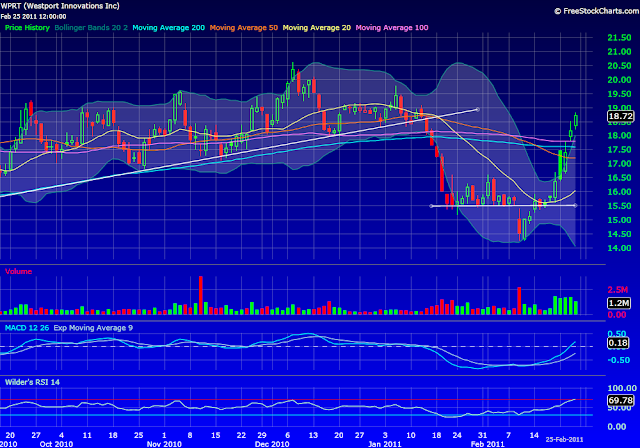Click the tall red volume bar in February

point(519,301)
